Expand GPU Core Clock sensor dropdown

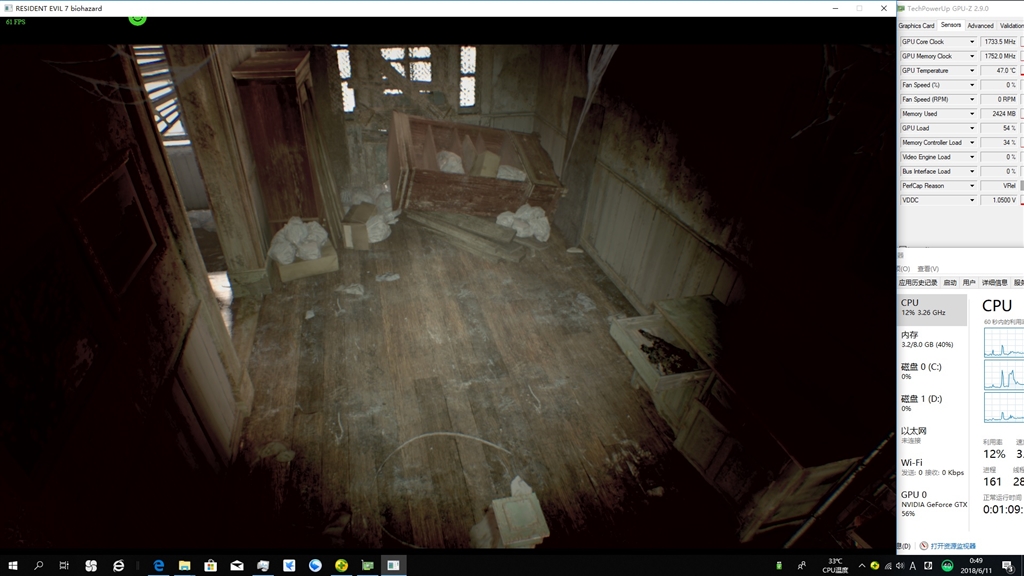coord(972,42)
